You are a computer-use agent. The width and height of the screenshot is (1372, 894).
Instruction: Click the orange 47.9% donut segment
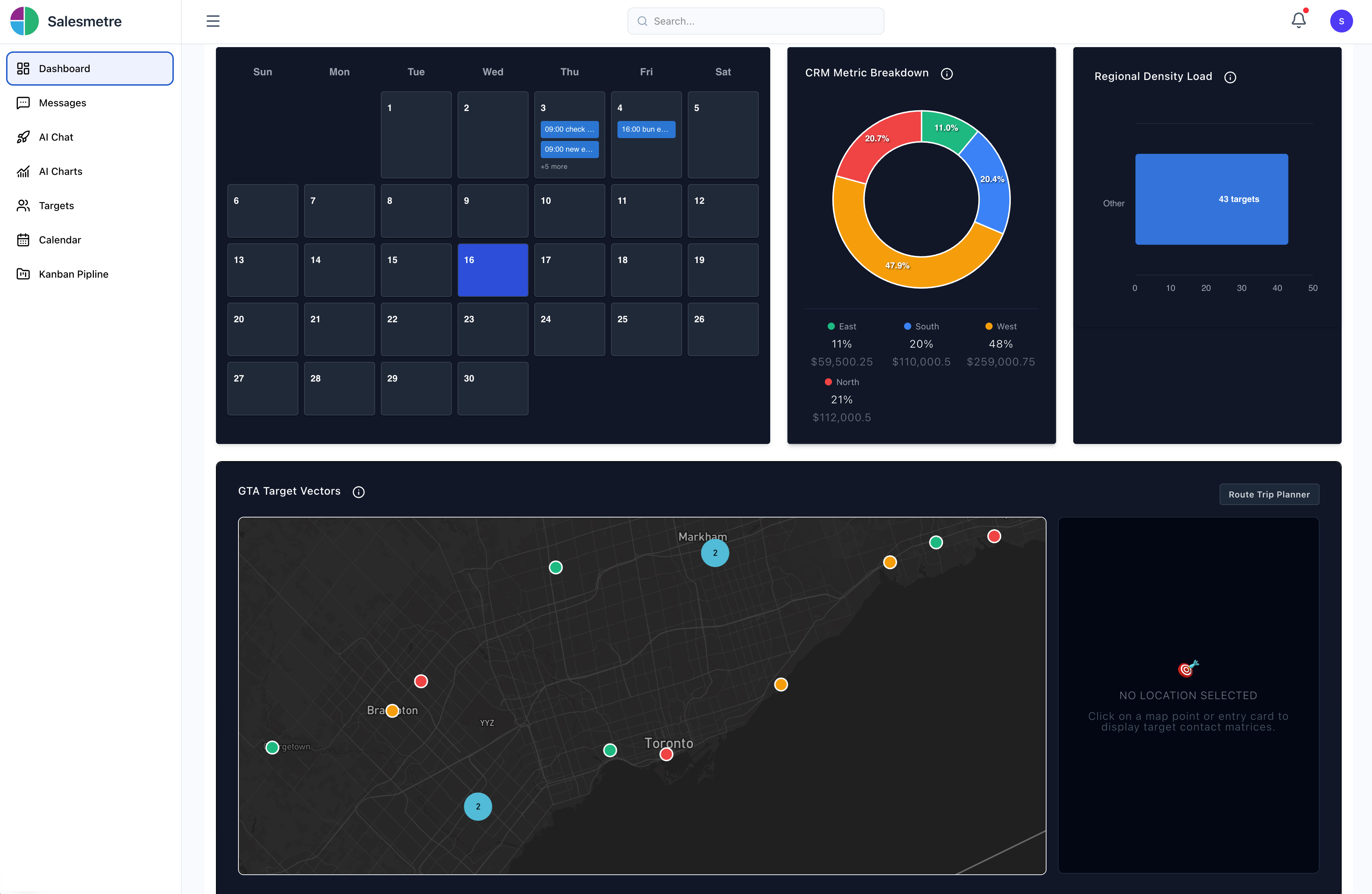897,266
